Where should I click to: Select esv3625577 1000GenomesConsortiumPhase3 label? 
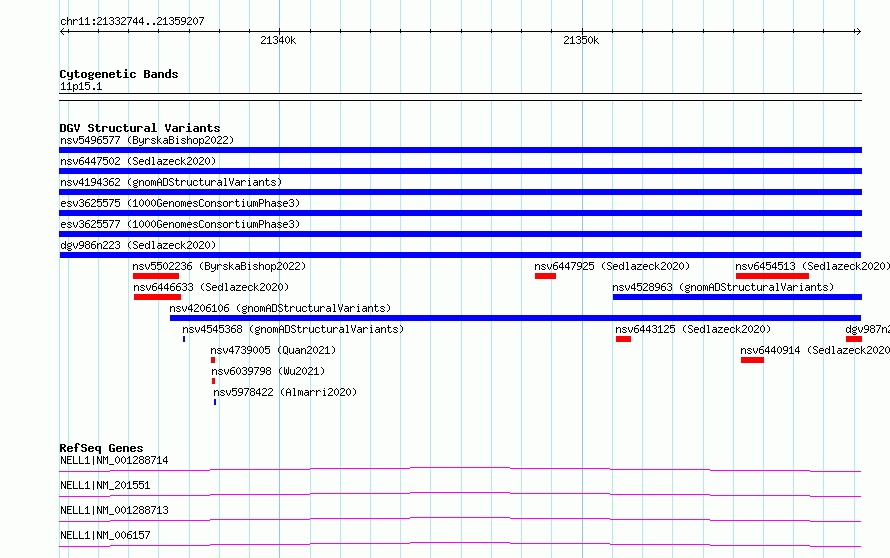[x=180, y=224]
